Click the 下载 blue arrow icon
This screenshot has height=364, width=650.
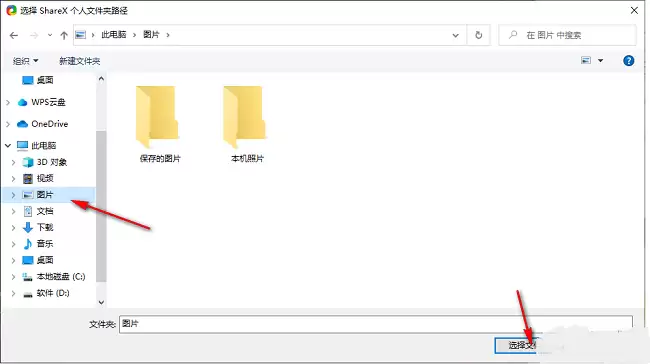28,227
